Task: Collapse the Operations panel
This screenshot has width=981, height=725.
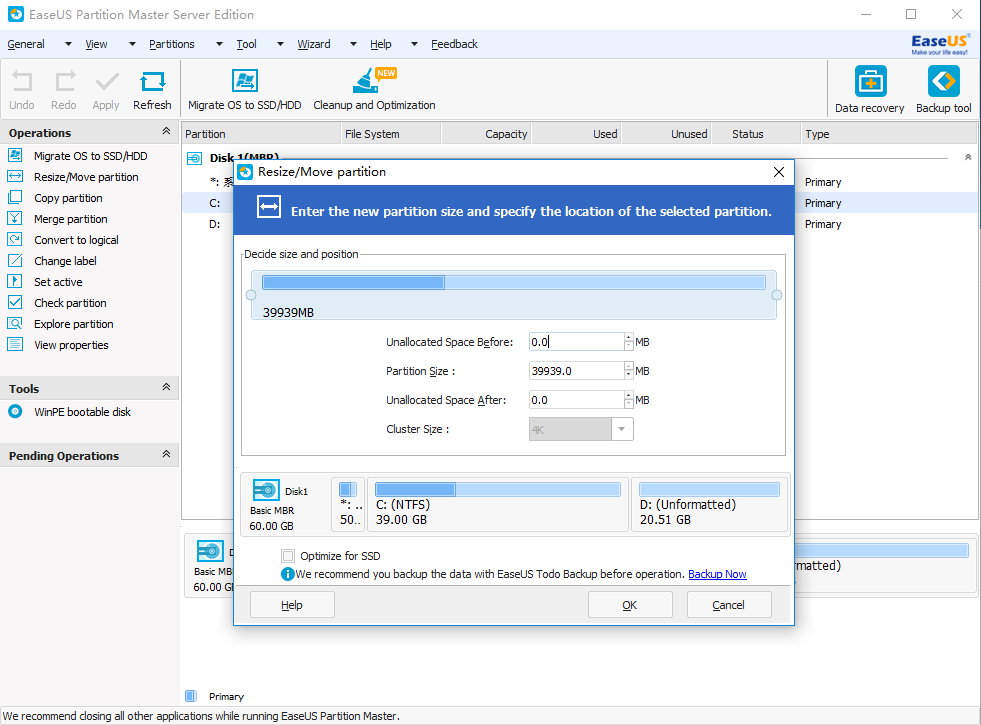Action: coord(166,131)
